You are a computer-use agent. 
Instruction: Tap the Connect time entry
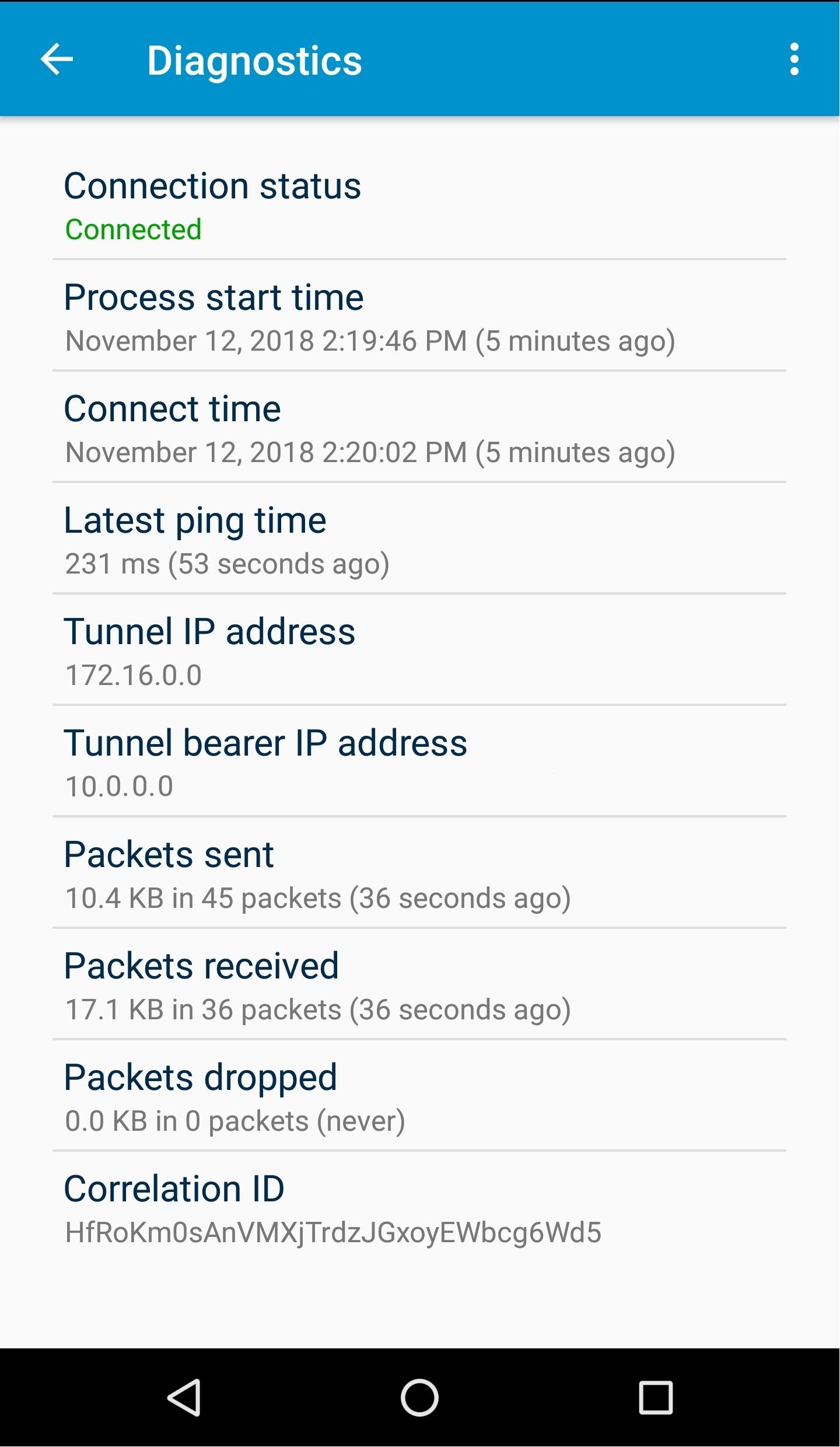419,428
